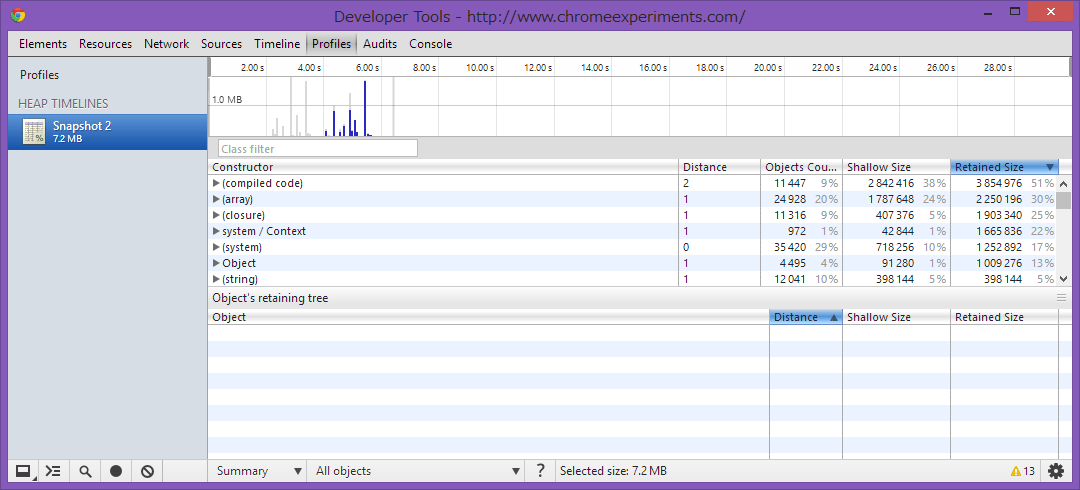The width and height of the screenshot is (1080, 490).
Task: Open search with the magnifier icon
Action: 85,471
